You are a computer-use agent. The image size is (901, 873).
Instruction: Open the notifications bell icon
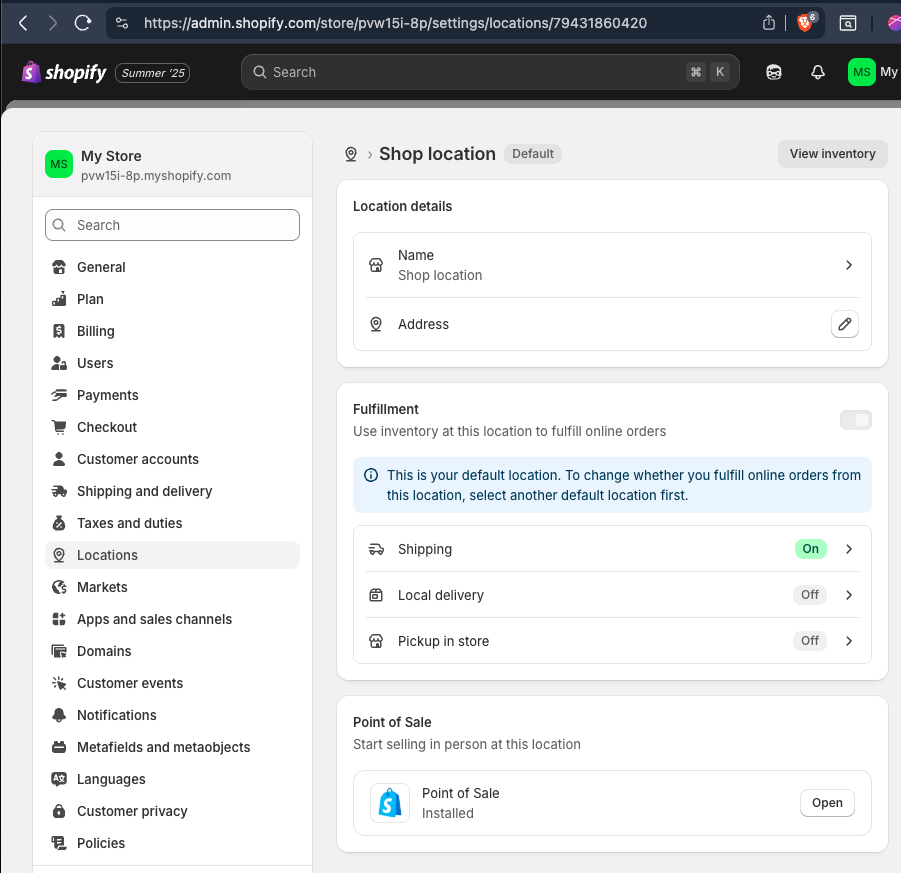[x=817, y=72]
